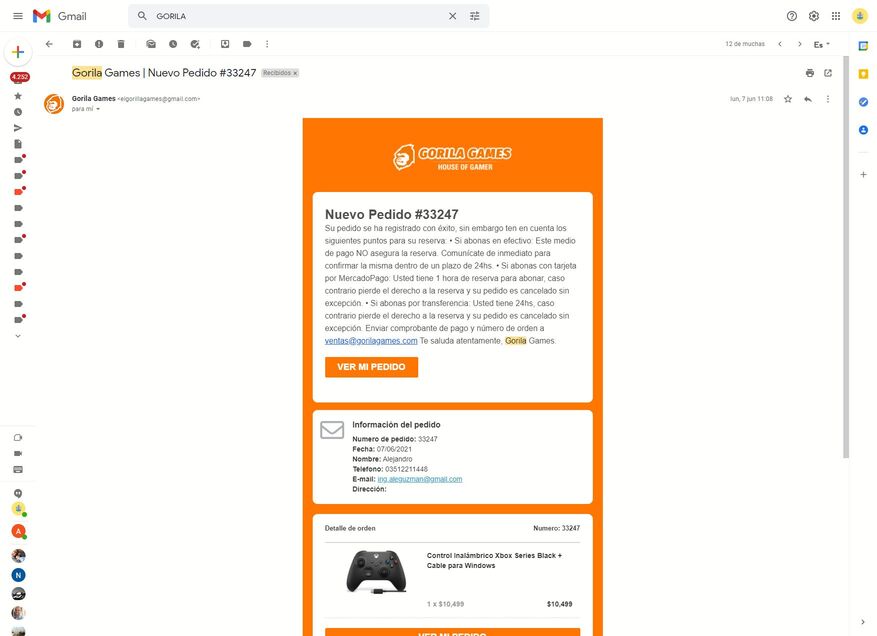
Task: Reply to Gorila Games message
Action: (807, 99)
